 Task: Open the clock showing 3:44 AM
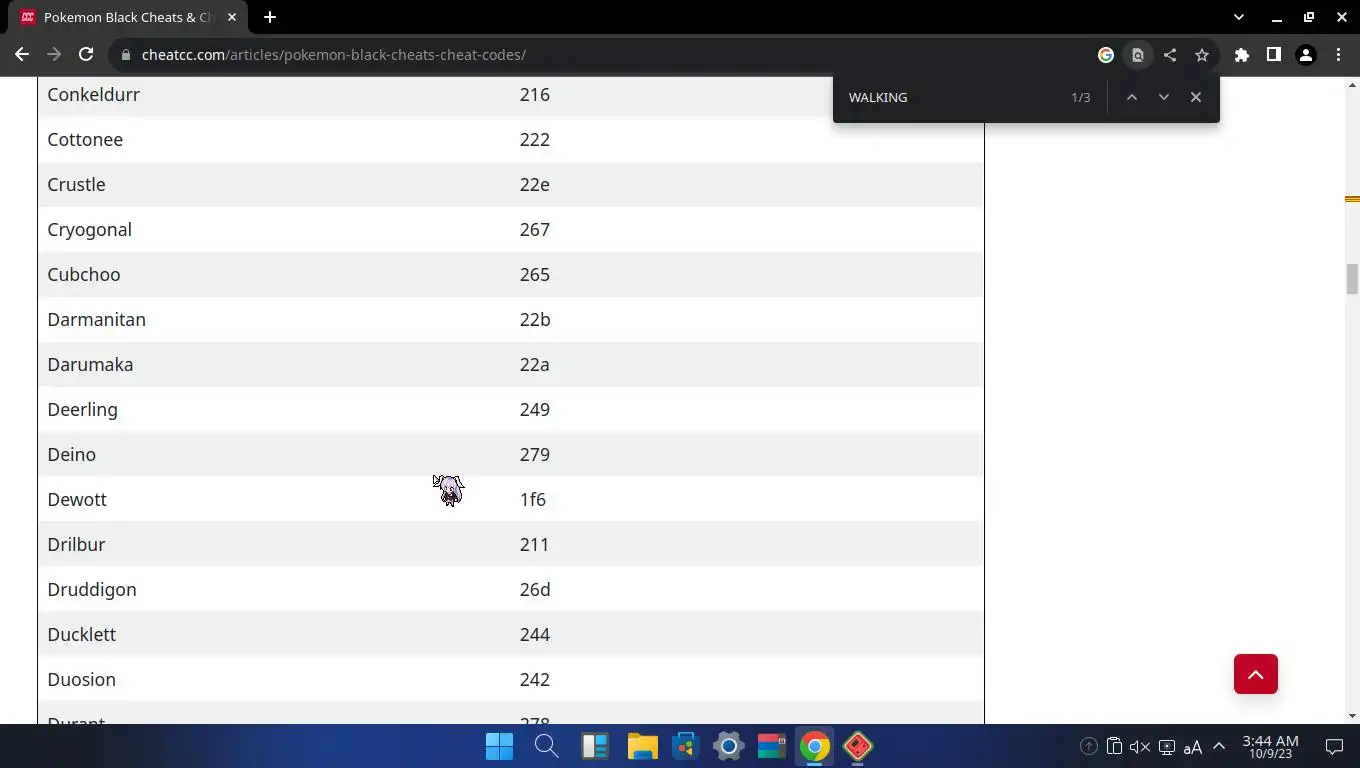1271,747
